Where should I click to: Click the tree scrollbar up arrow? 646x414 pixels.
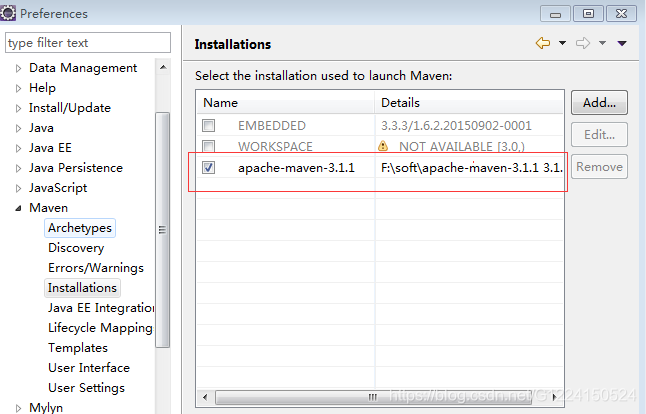(x=163, y=67)
